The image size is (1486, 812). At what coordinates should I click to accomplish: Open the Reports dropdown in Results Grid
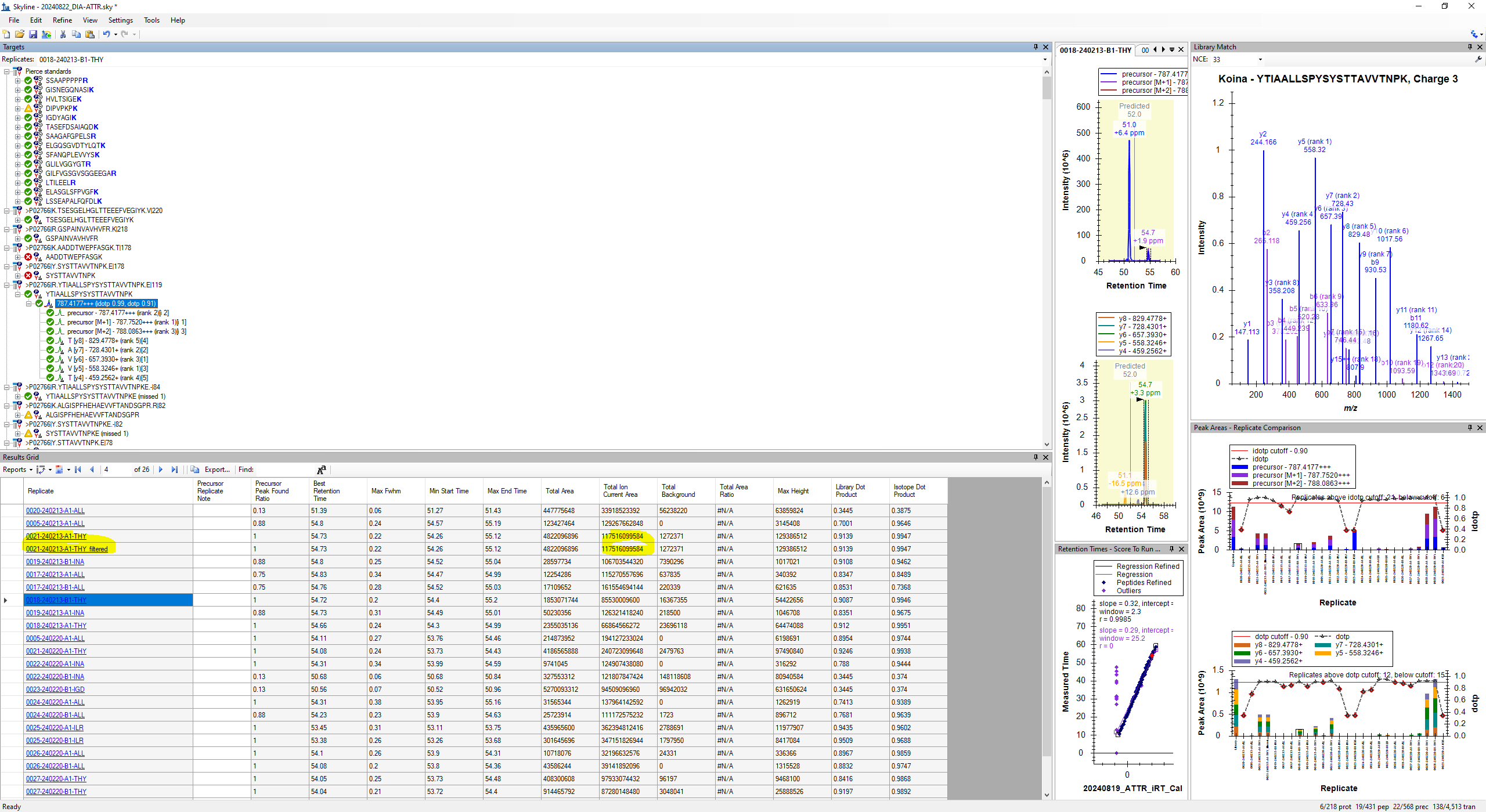tap(17, 470)
